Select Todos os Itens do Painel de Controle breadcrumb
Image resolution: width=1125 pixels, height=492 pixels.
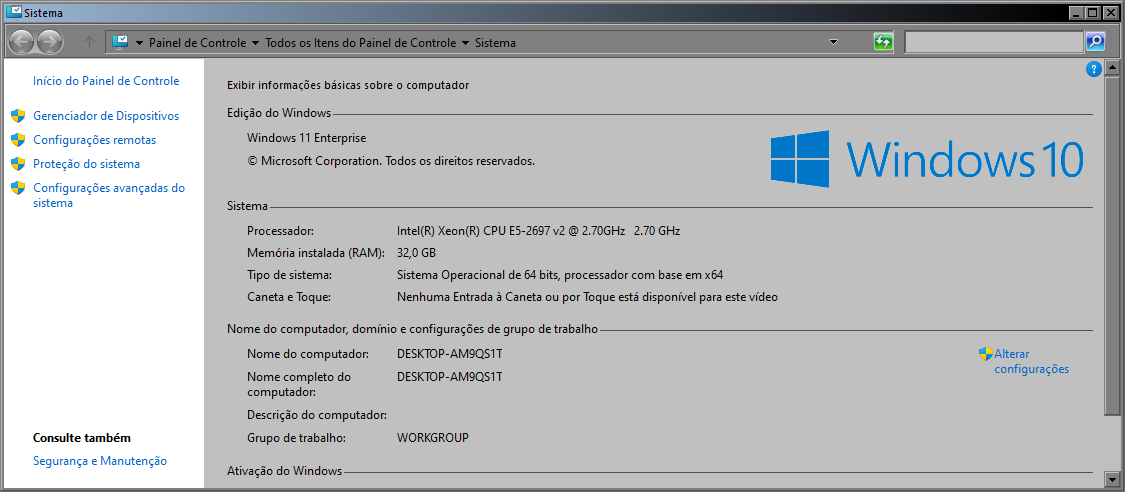click(361, 43)
